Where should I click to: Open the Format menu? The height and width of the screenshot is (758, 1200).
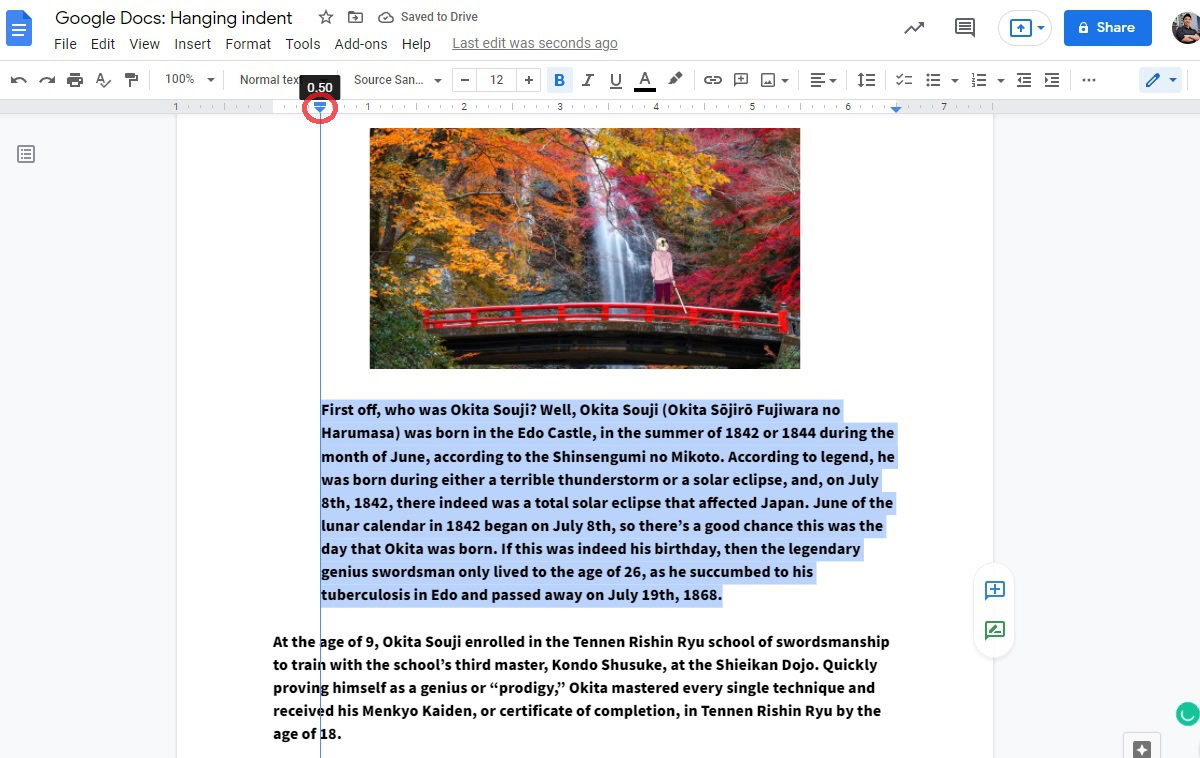pos(247,44)
